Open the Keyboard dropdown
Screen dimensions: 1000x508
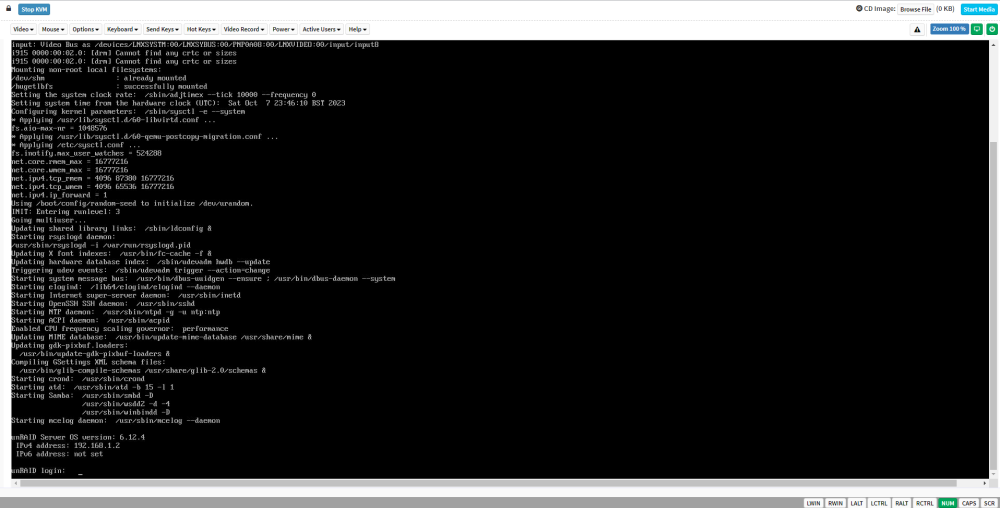(122, 29)
